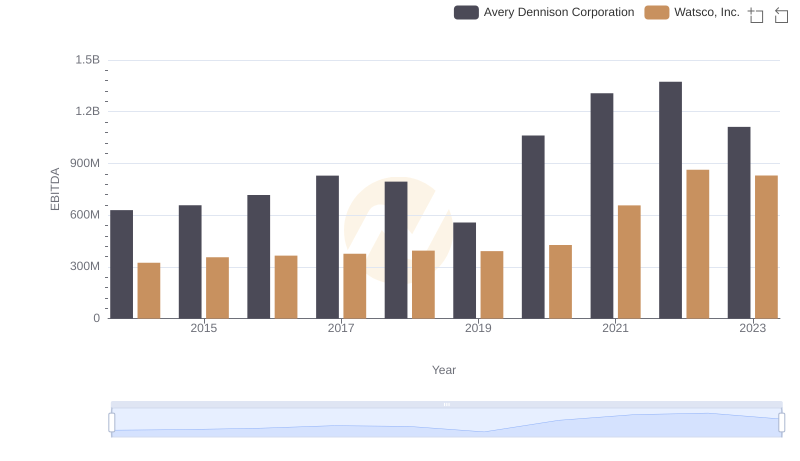Viewport: 800px width, 461px height.
Task: Click the Year axis title
Action: pos(444,370)
